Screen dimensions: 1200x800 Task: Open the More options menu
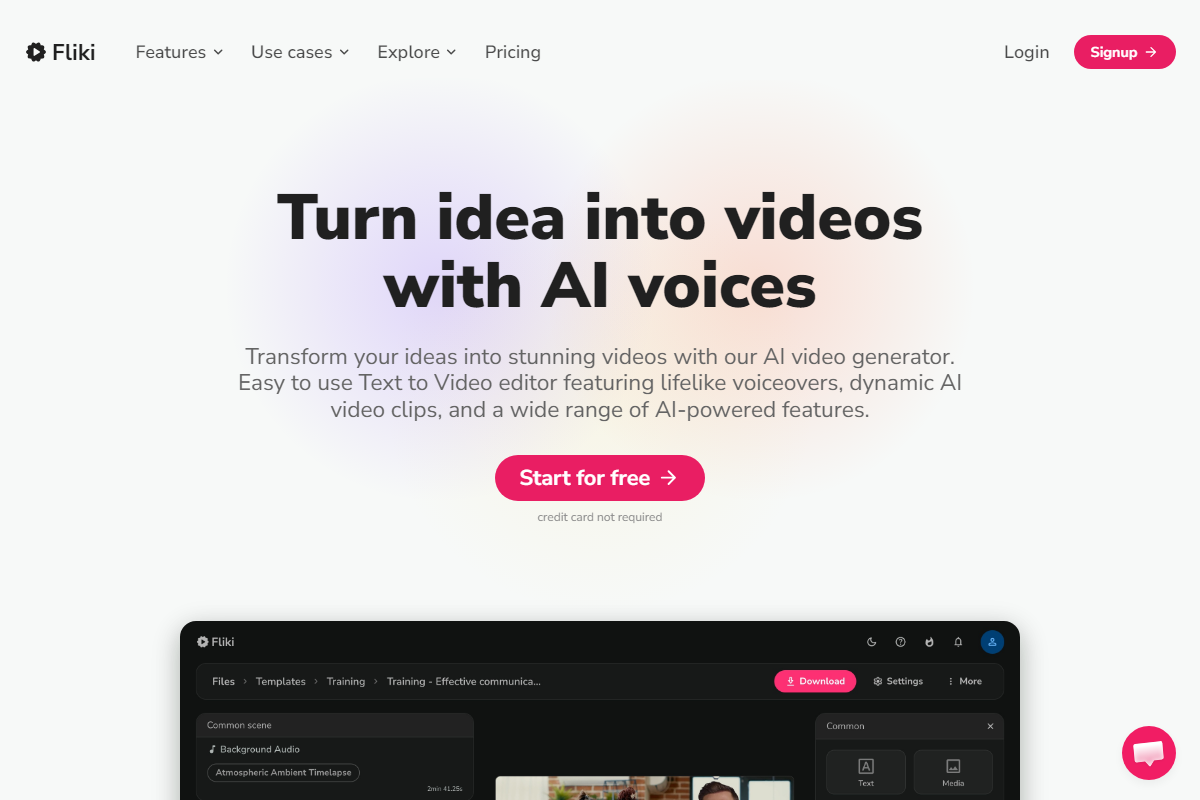tap(965, 681)
